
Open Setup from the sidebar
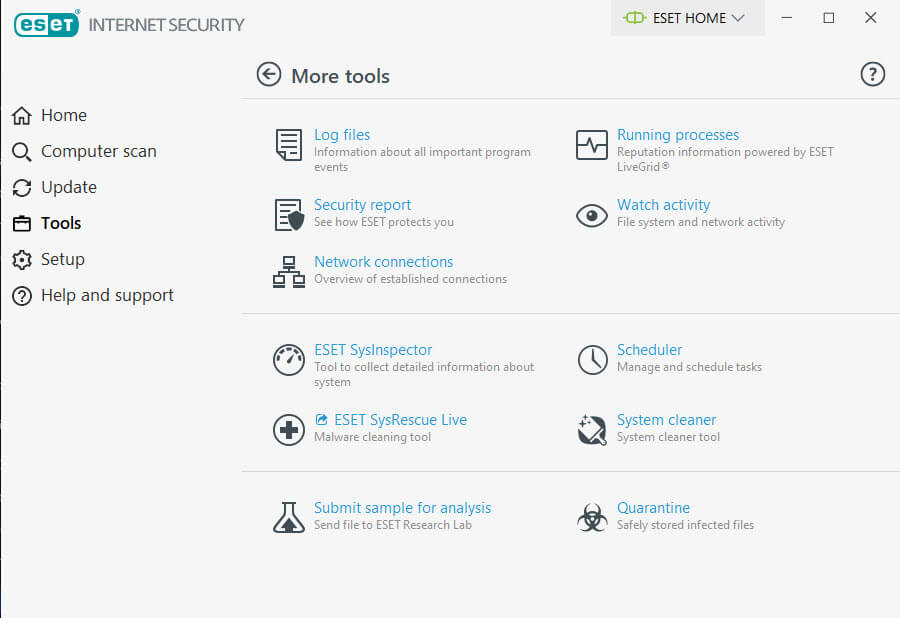[x=63, y=259]
